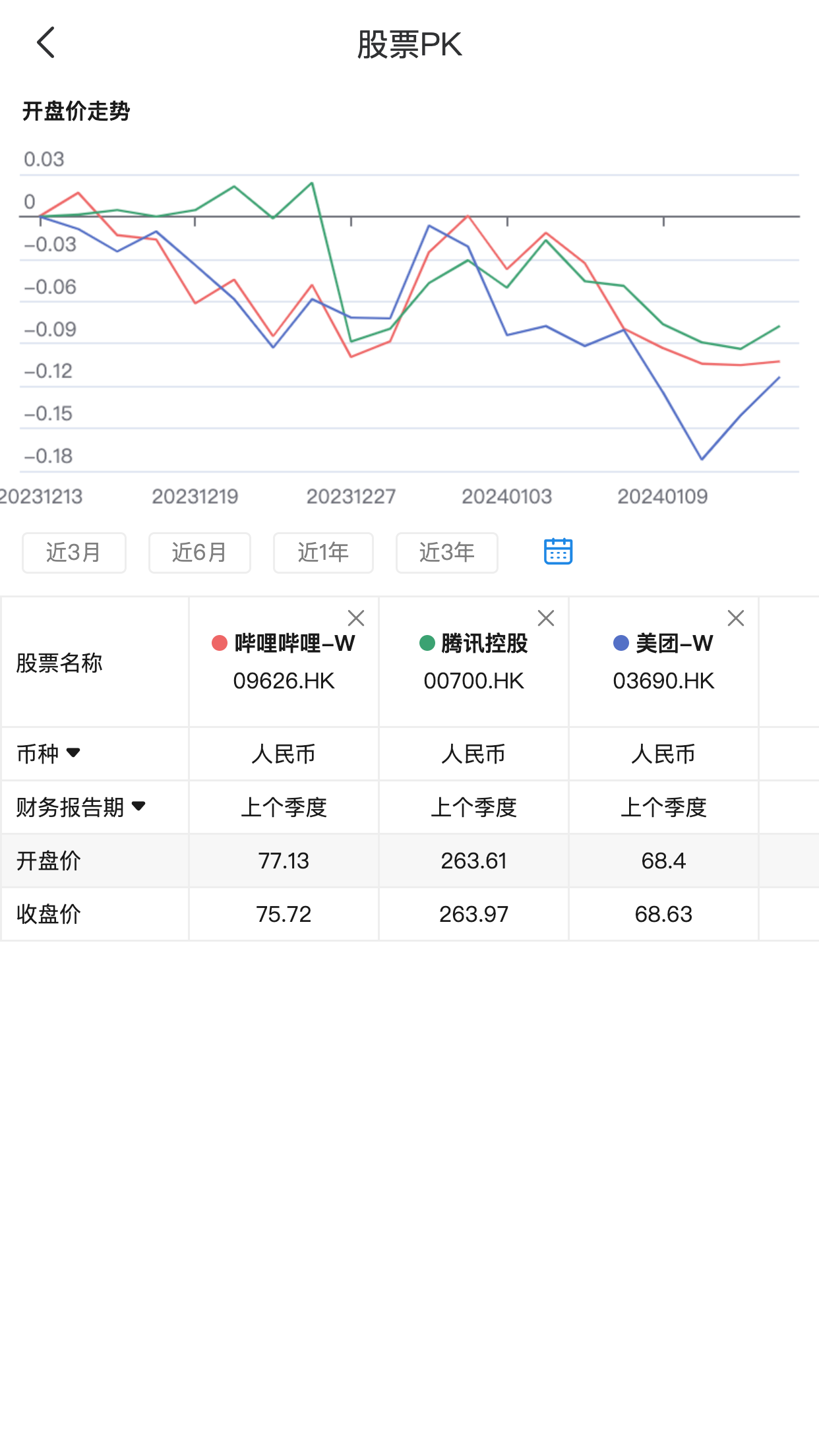Tap stock code 03690.HK
Viewport: 819px width, 1456px height.
click(664, 681)
